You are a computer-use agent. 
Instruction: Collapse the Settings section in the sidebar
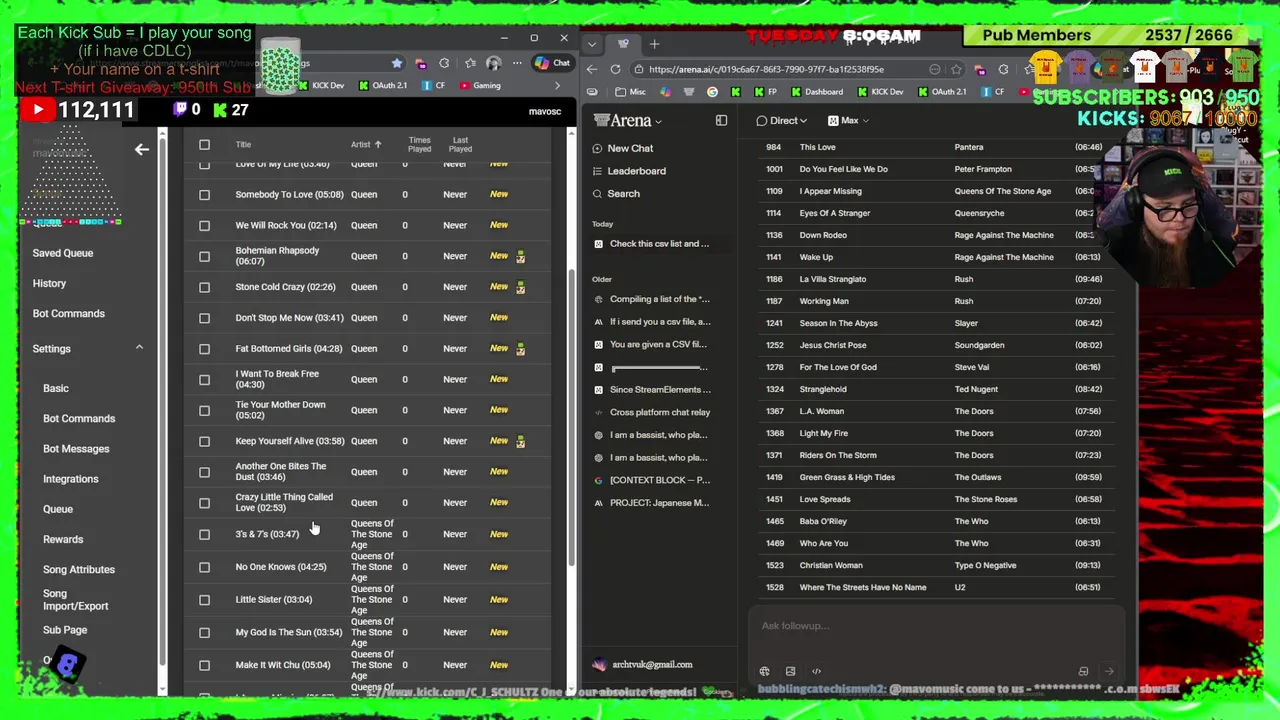[139, 348]
